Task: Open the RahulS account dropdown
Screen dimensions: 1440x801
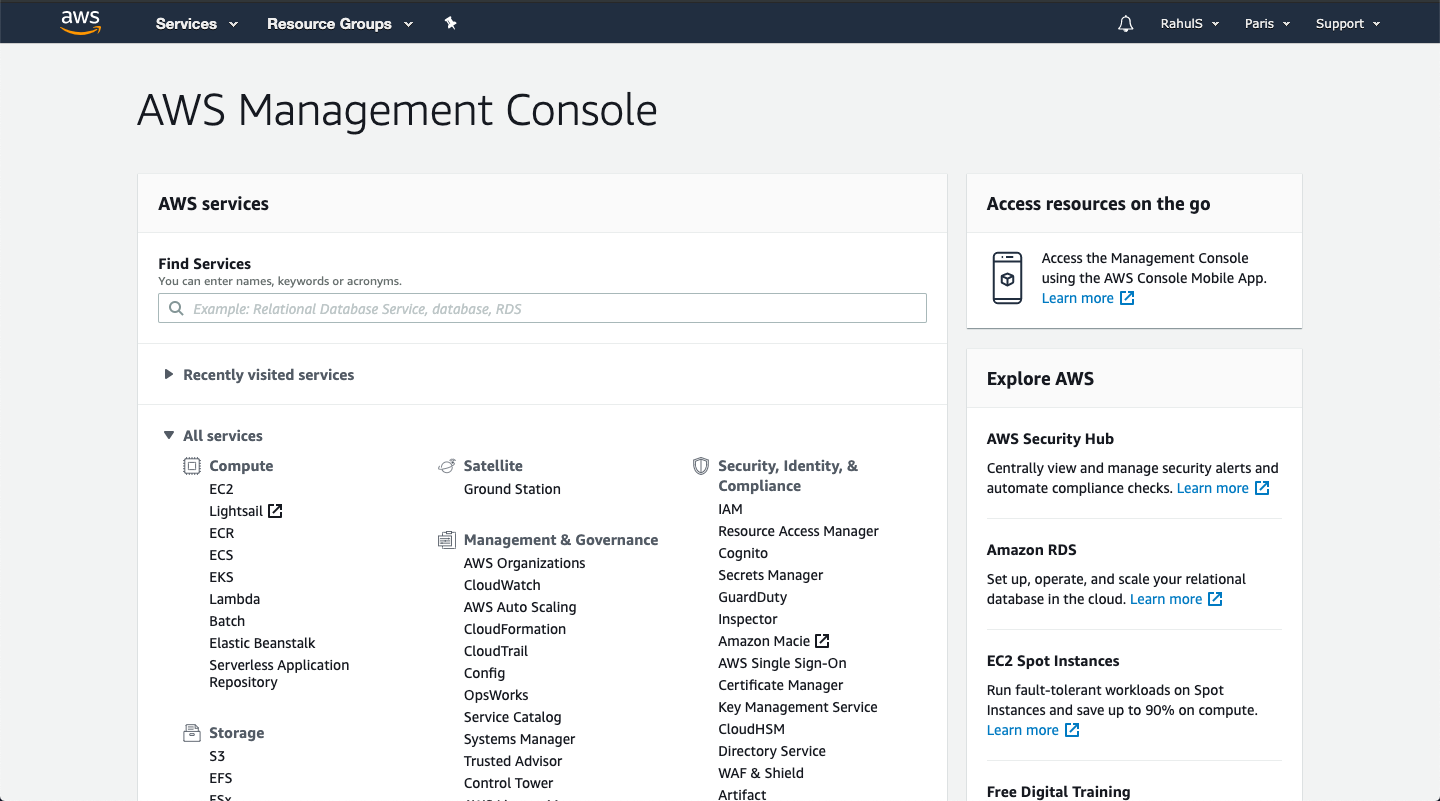Action: coord(1189,24)
